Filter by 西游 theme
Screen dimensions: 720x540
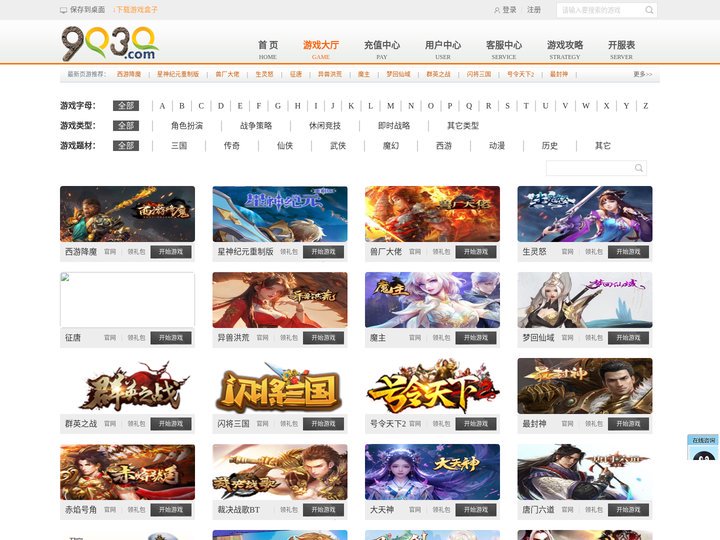(x=444, y=146)
